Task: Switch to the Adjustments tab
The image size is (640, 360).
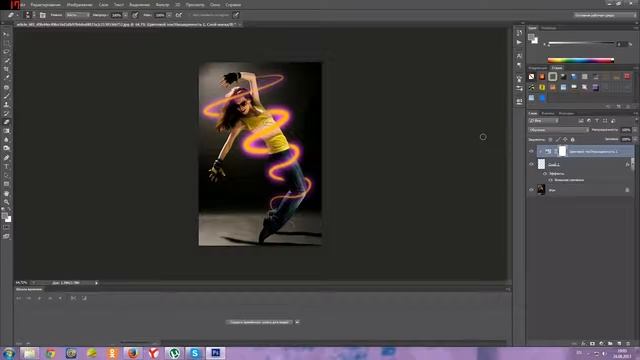Action: [x=538, y=68]
